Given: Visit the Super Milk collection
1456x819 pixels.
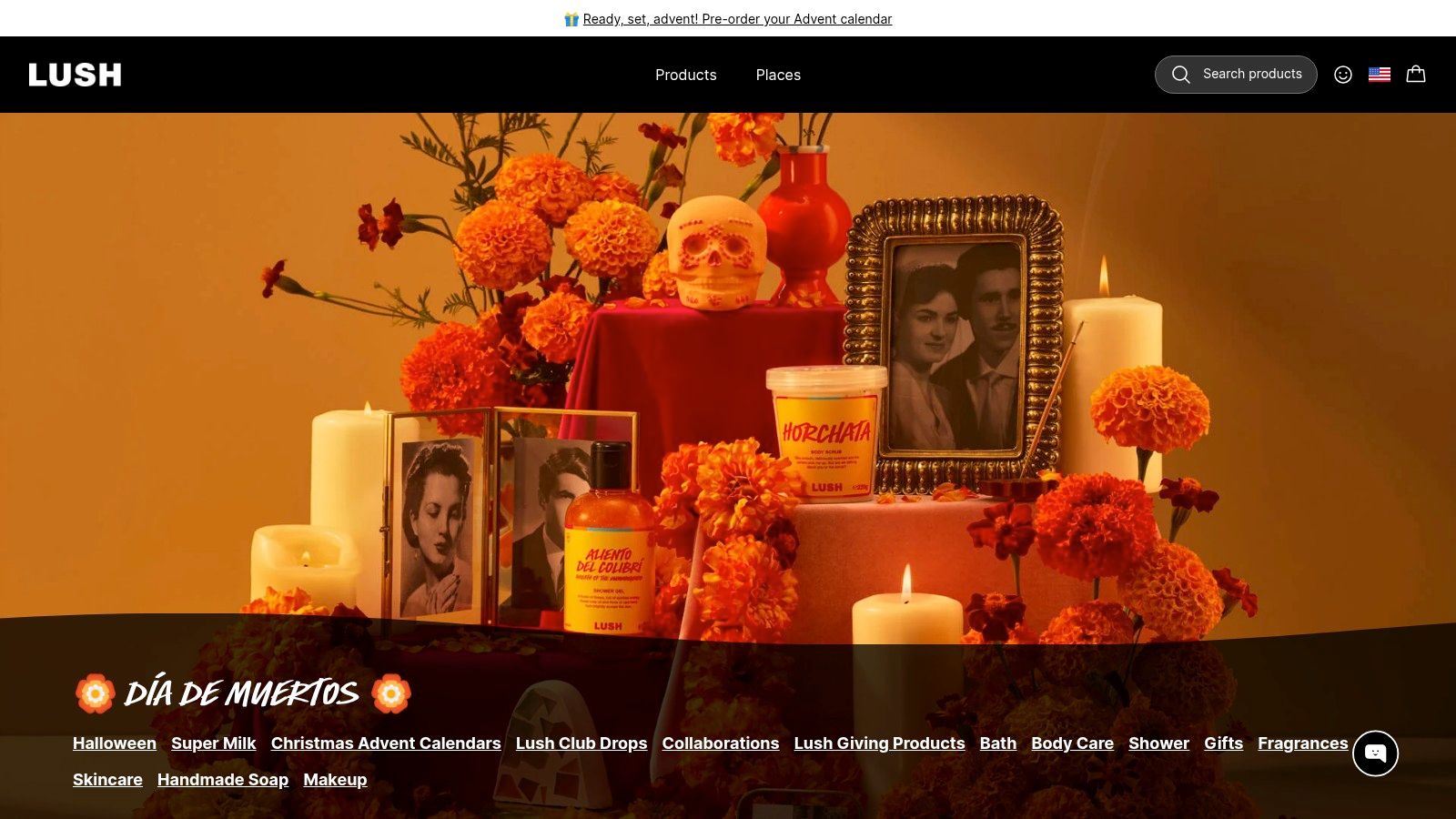Looking at the screenshot, I should click(x=214, y=743).
